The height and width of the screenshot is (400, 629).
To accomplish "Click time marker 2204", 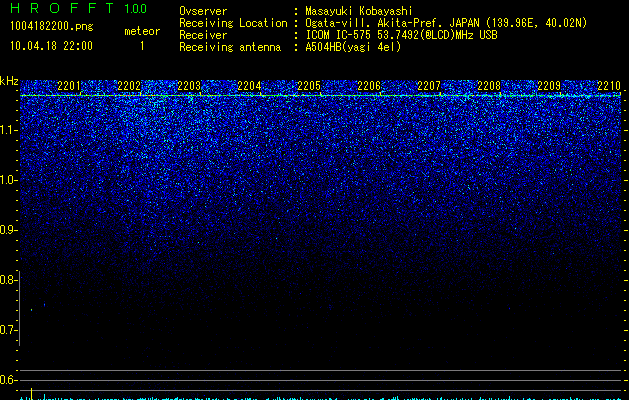I will [x=249, y=86].
